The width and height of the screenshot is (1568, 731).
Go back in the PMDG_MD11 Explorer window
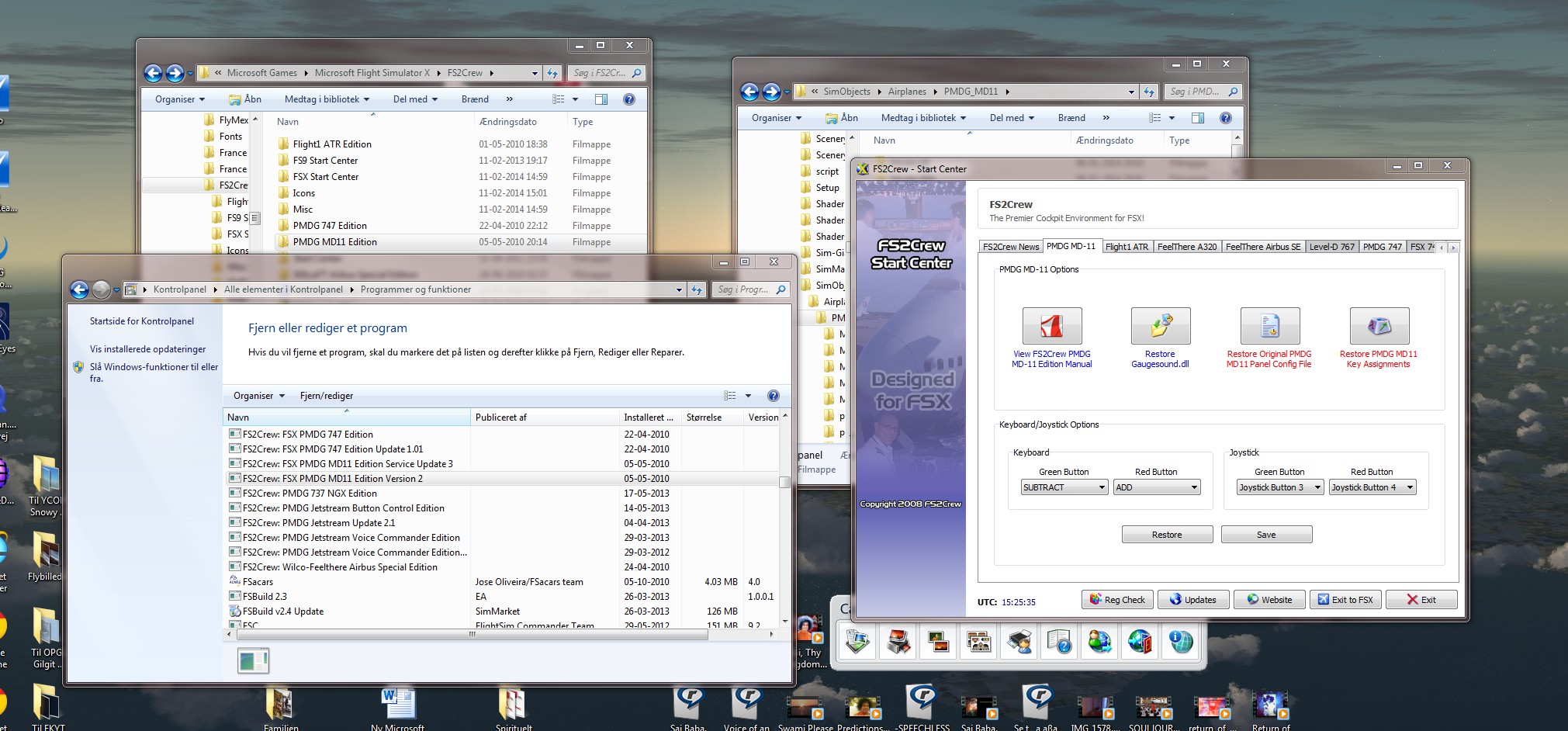click(x=750, y=92)
